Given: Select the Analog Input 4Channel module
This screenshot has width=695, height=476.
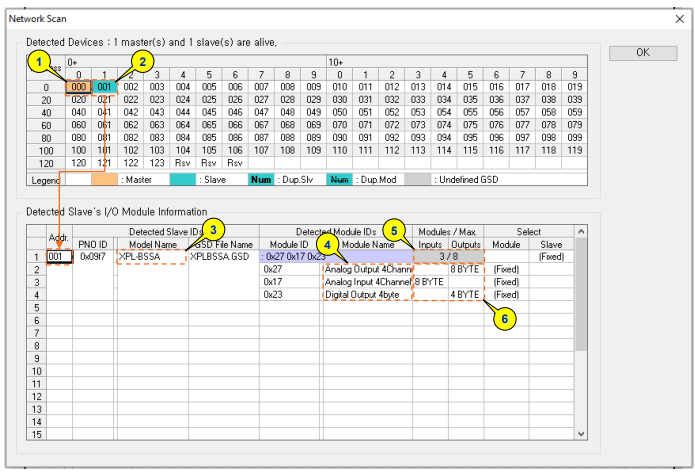Looking at the screenshot, I should [x=367, y=282].
